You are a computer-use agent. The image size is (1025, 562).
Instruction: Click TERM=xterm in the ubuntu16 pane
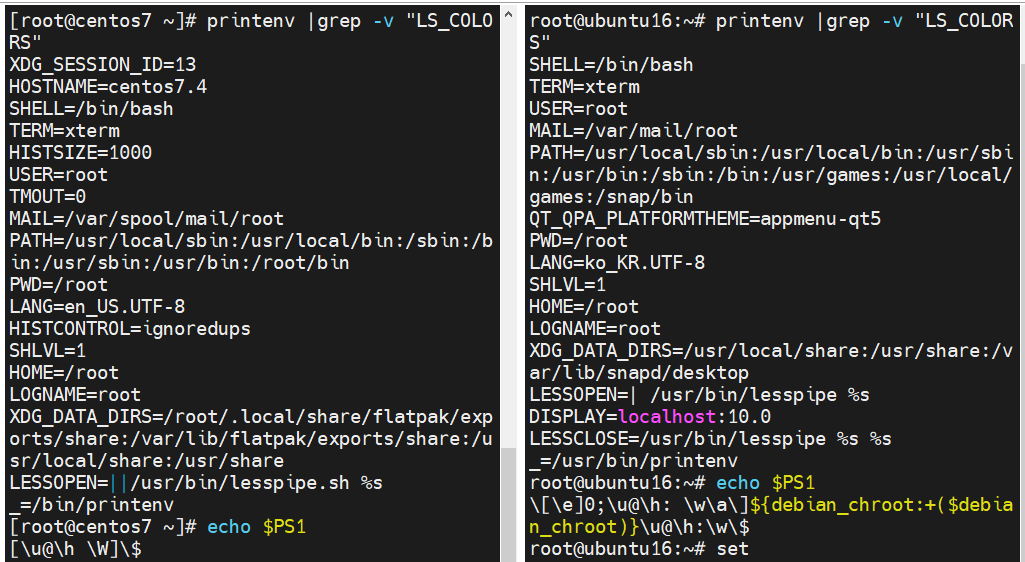click(584, 86)
